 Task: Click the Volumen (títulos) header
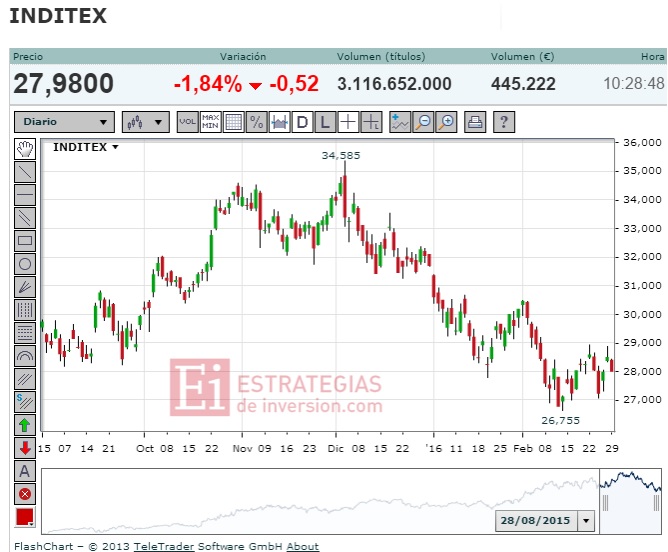381,57
